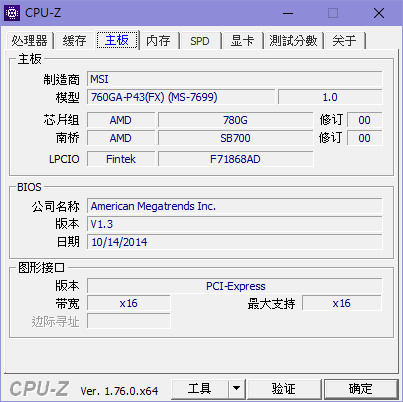This screenshot has height=402, width=403.
Task: Open the 缓存 tab
Action: [x=75, y=41]
